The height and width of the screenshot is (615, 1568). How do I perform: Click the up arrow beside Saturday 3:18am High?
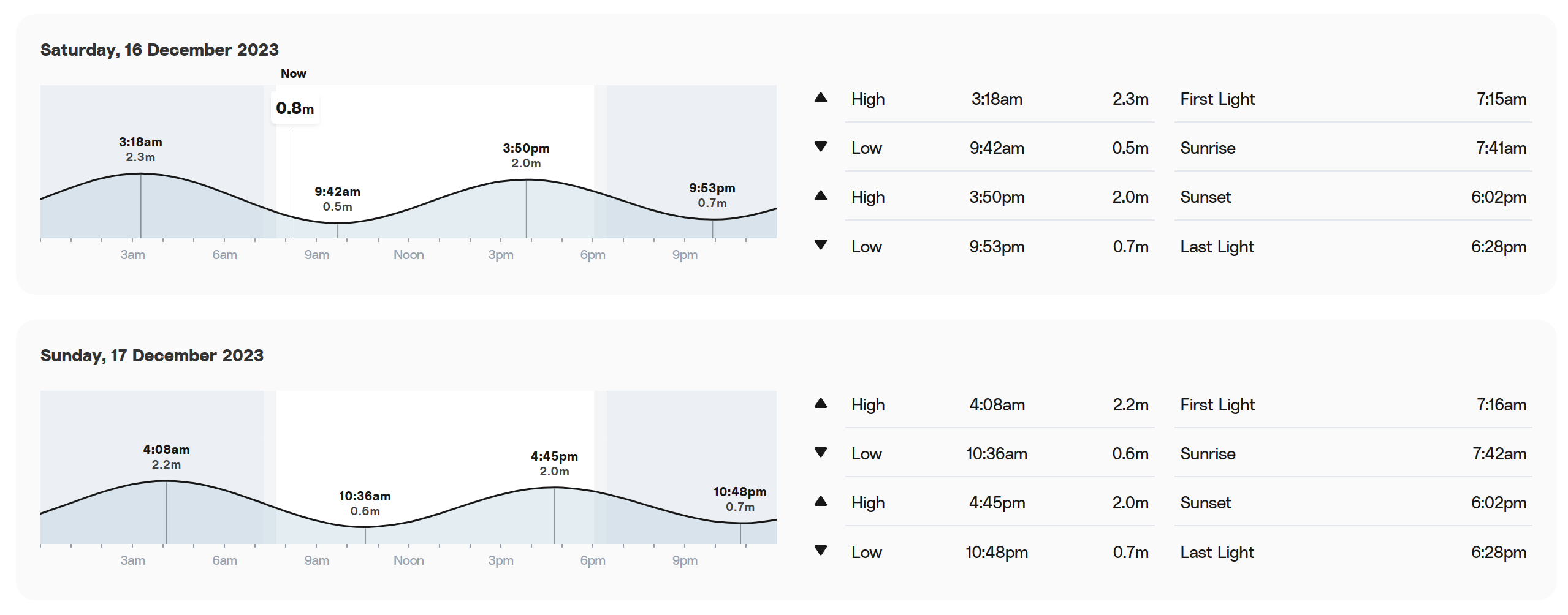[820, 98]
